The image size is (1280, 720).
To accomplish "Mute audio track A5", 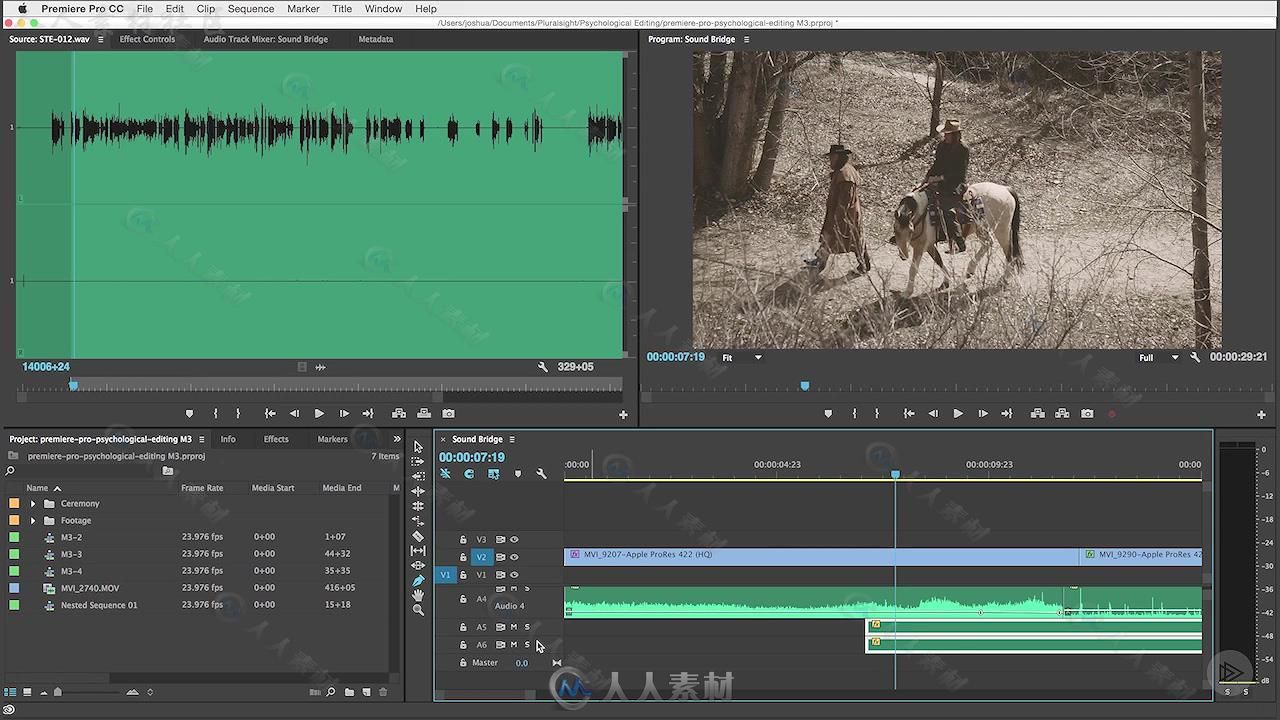I will 514,627.
